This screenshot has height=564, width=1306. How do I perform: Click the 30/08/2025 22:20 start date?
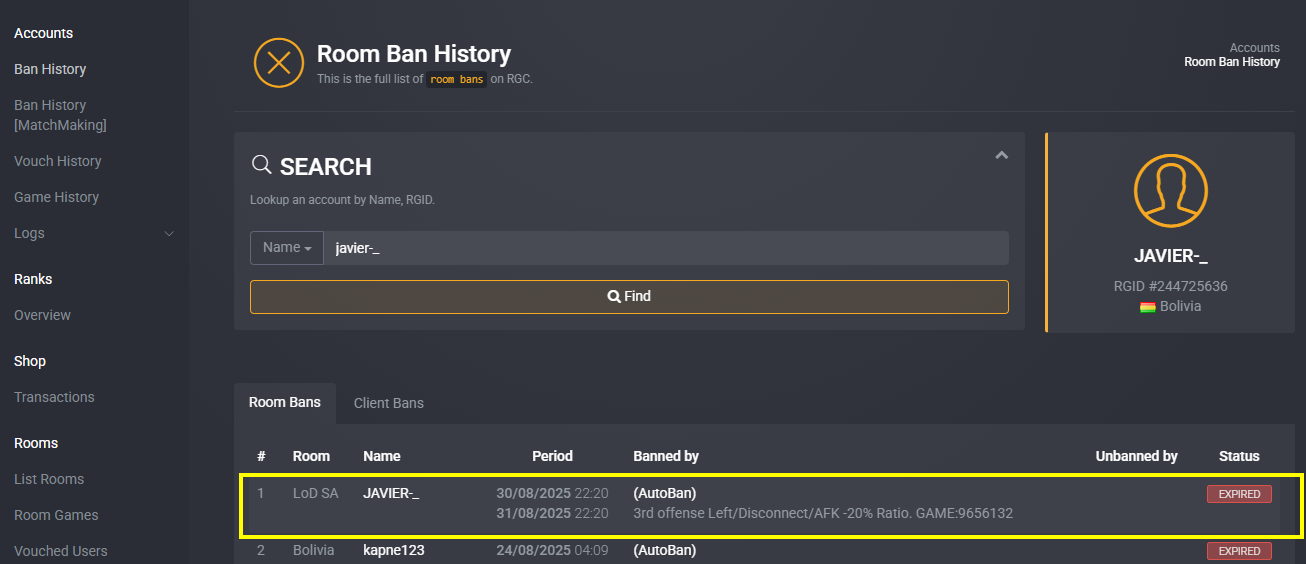(552, 493)
